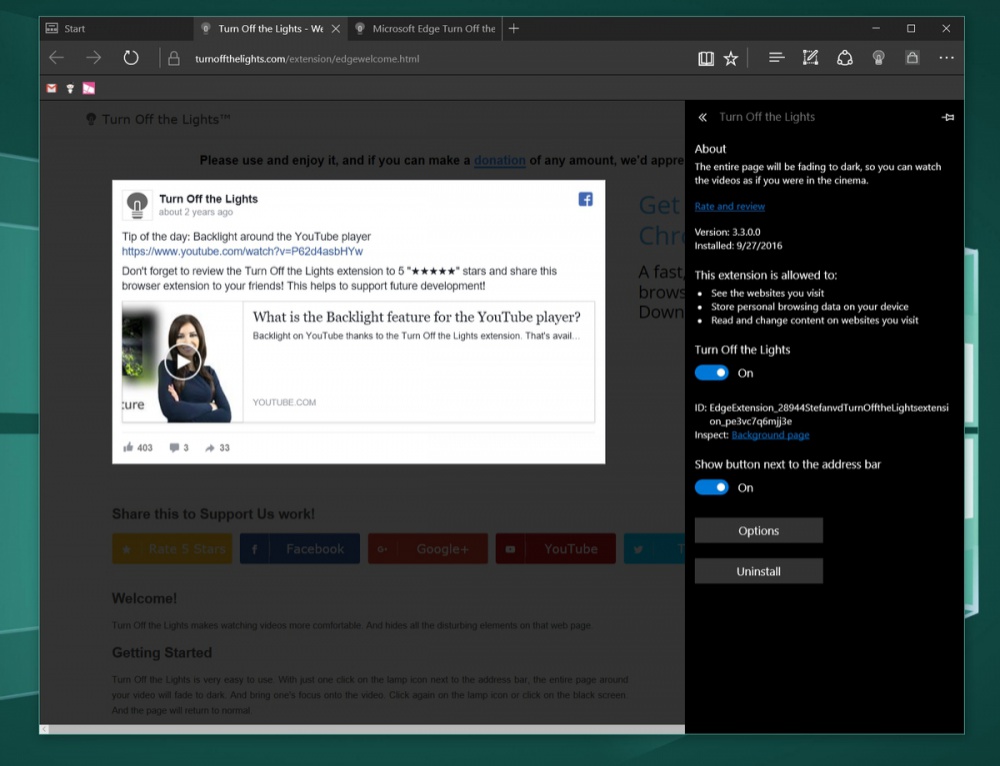
Task: Follow the donation link
Action: click(499, 161)
